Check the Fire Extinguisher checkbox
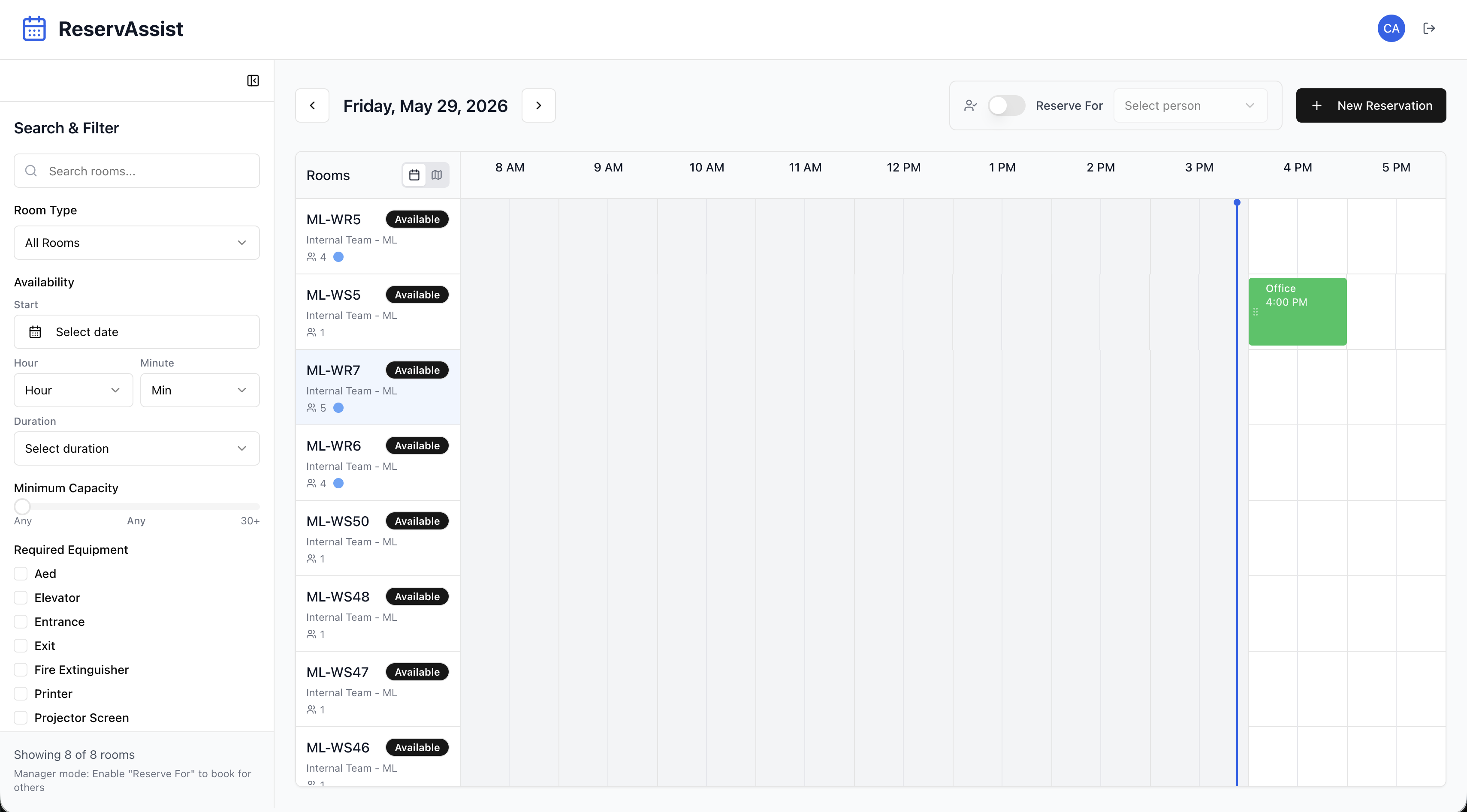Screen dimensions: 1467x812 click(x=21, y=670)
